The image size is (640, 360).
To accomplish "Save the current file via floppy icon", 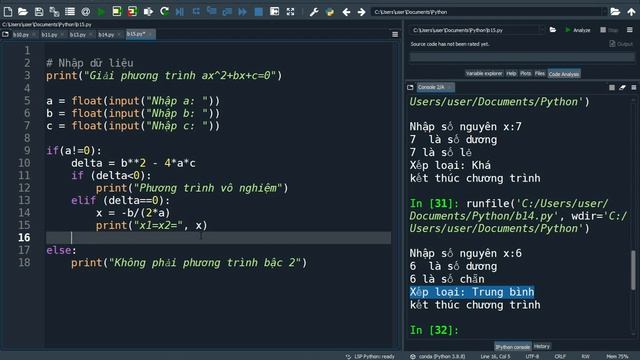I will pyautogui.click(x=39, y=12).
